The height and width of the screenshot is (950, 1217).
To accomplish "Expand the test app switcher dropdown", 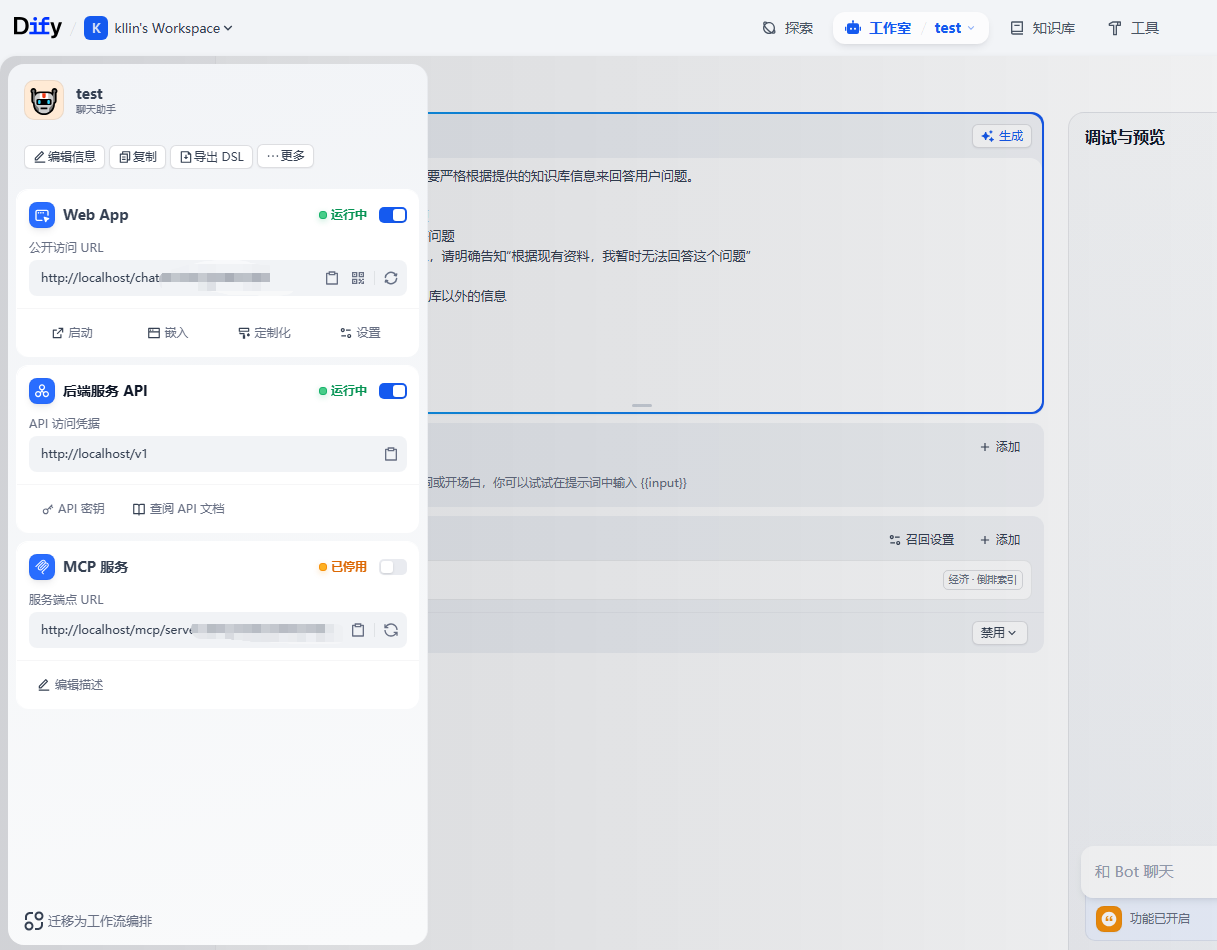I will tap(955, 28).
